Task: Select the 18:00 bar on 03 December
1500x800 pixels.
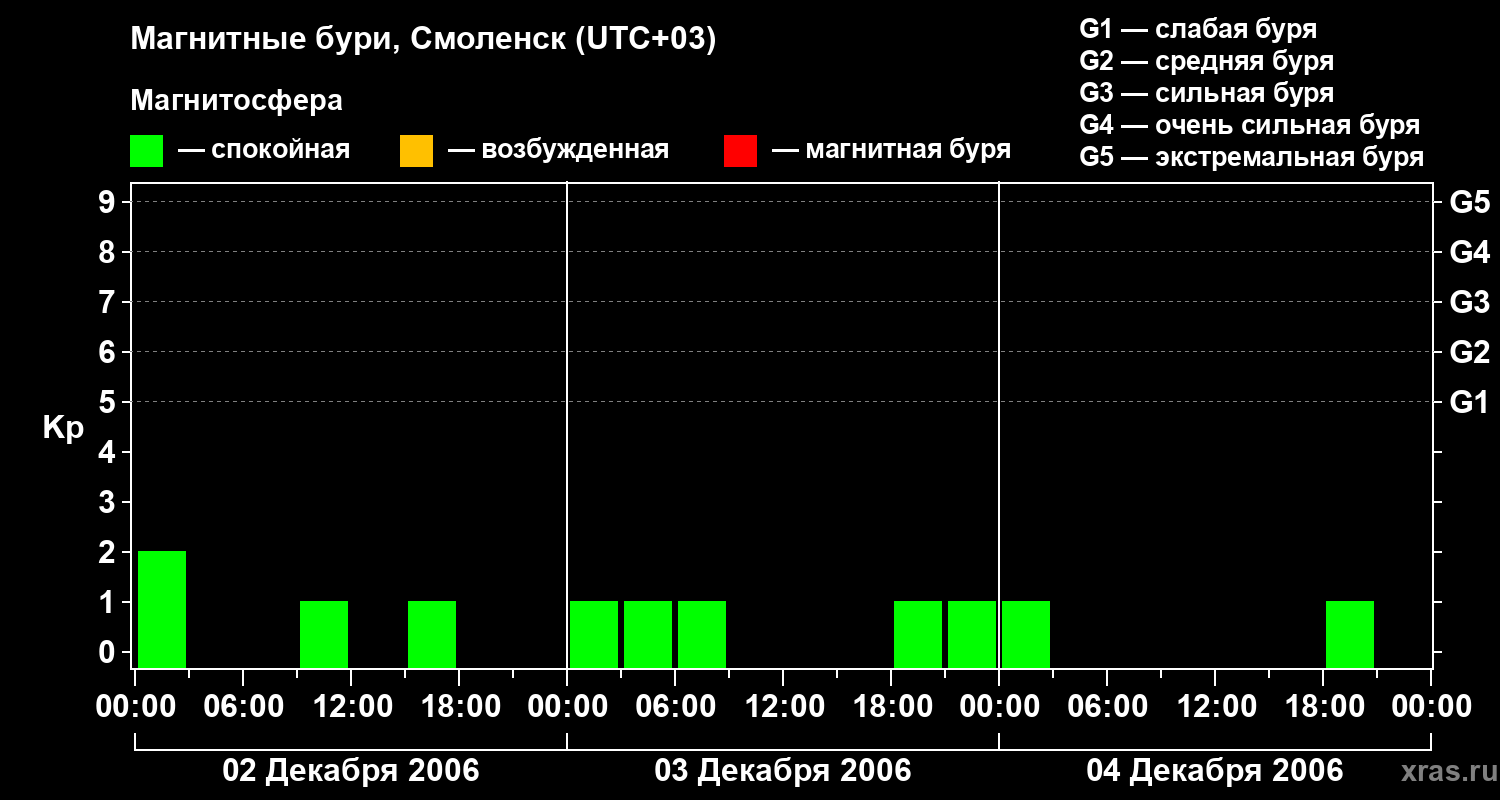Action: (x=918, y=634)
